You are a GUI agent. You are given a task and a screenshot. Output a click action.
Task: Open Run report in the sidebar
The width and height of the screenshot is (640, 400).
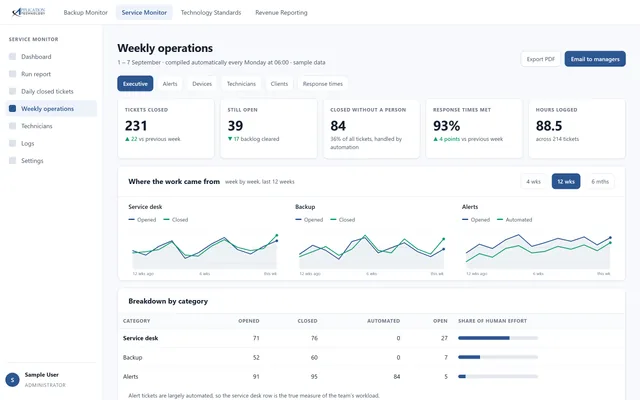(x=51, y=74)
